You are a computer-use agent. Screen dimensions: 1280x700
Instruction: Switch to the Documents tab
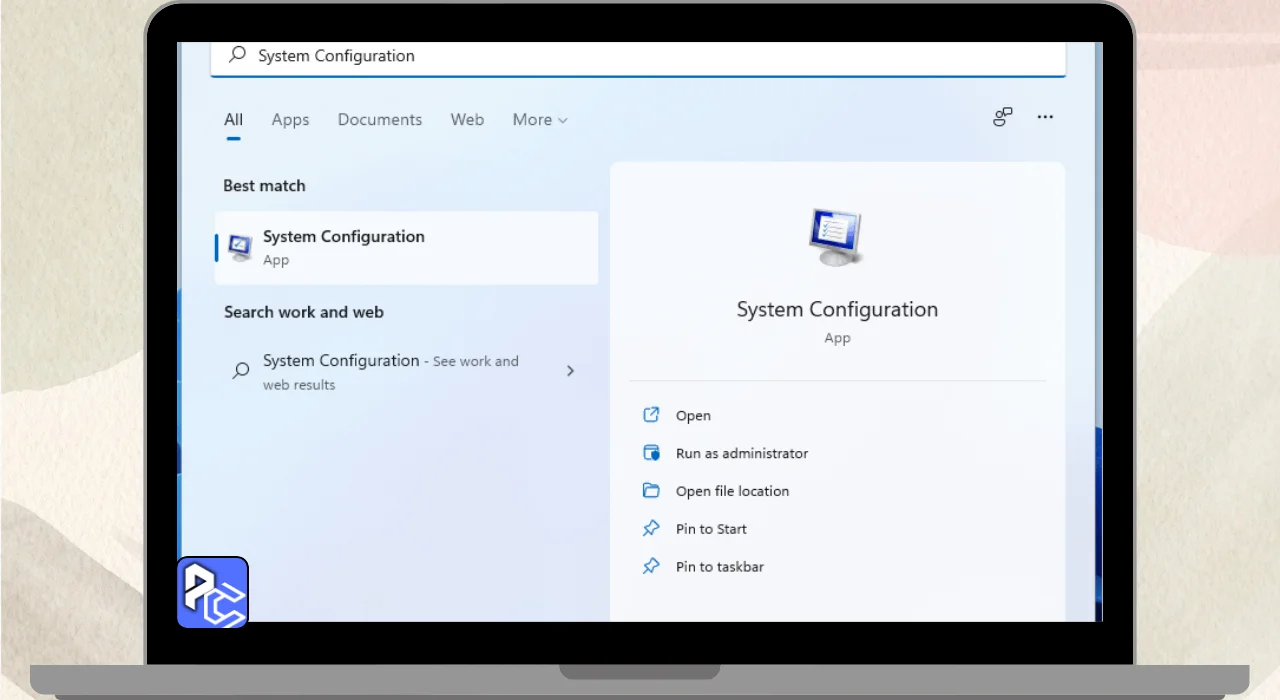point(379,120)
